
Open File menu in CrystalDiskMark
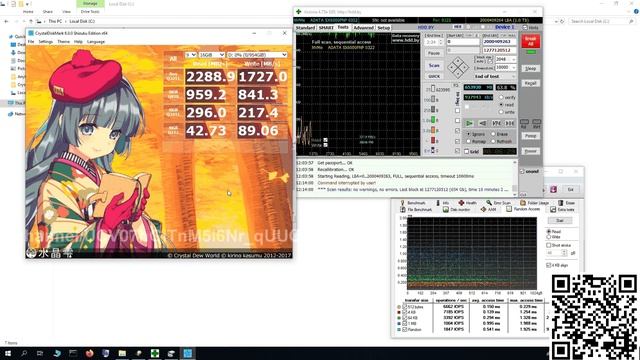pos(31,42)
